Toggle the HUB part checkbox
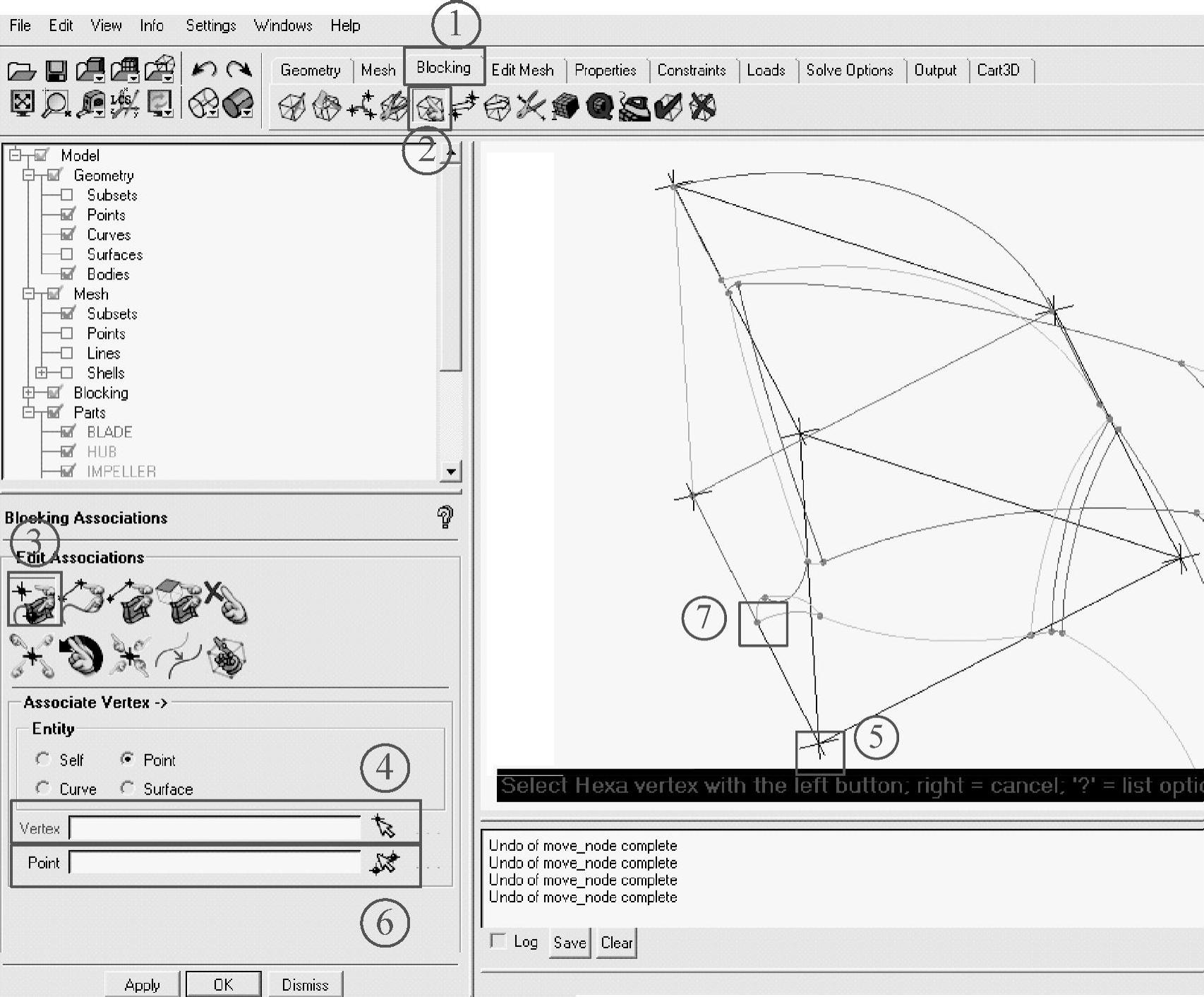This screenshot has width=1204, height=997. 68,451
